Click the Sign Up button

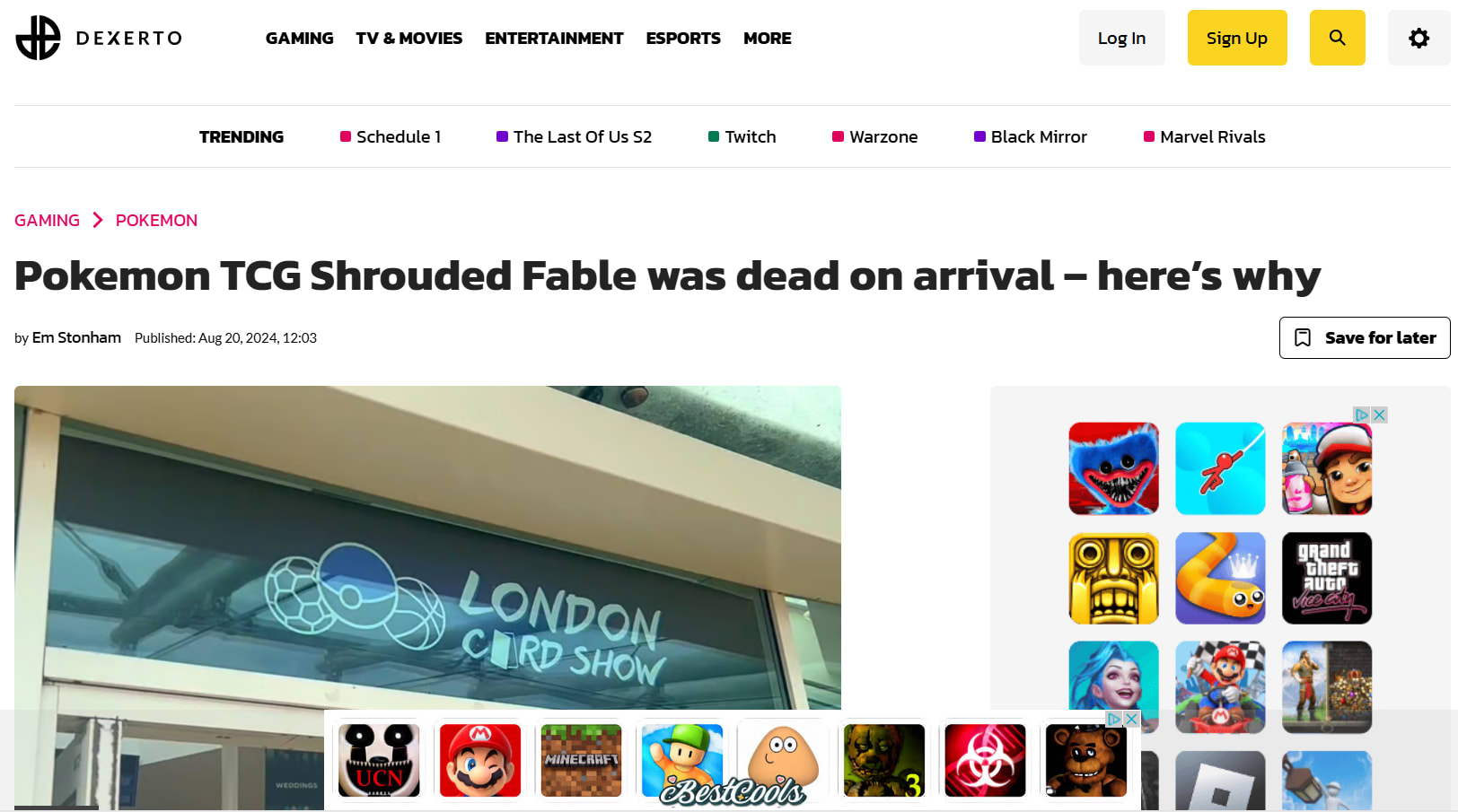(x=1236, y=38)
